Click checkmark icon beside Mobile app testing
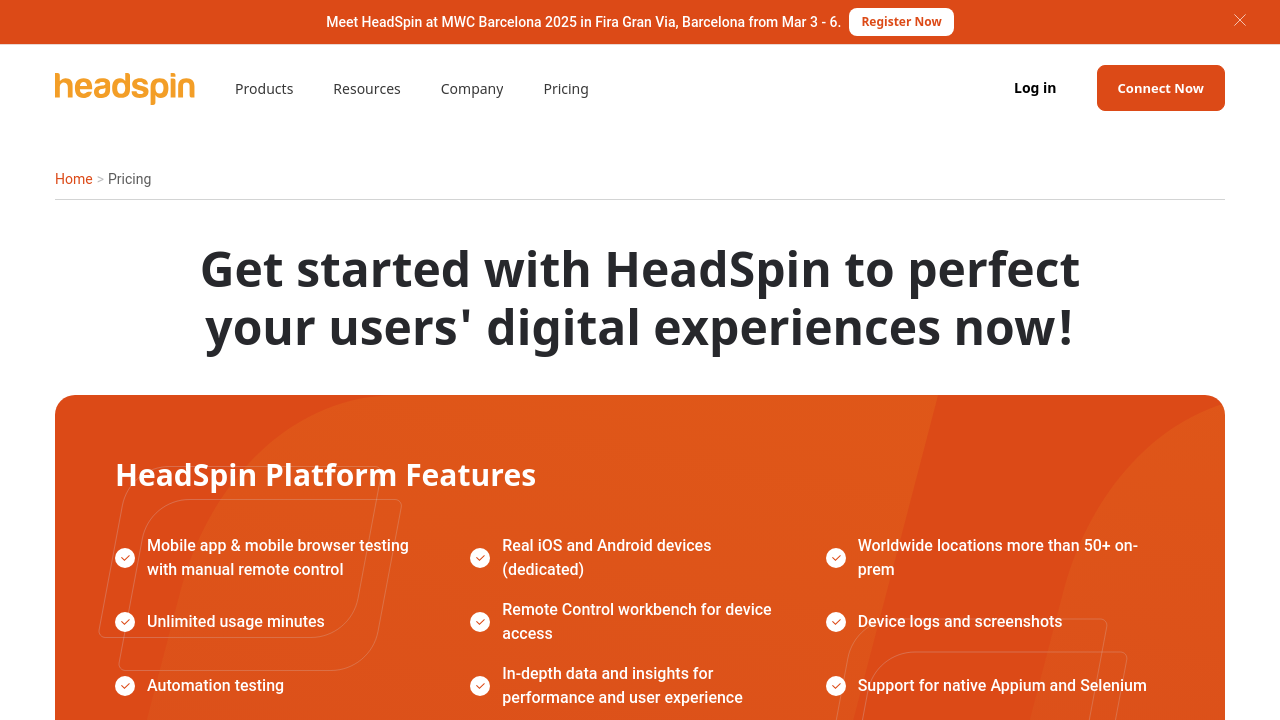Viewport: 1280px width, 720px height. point(125,558)
